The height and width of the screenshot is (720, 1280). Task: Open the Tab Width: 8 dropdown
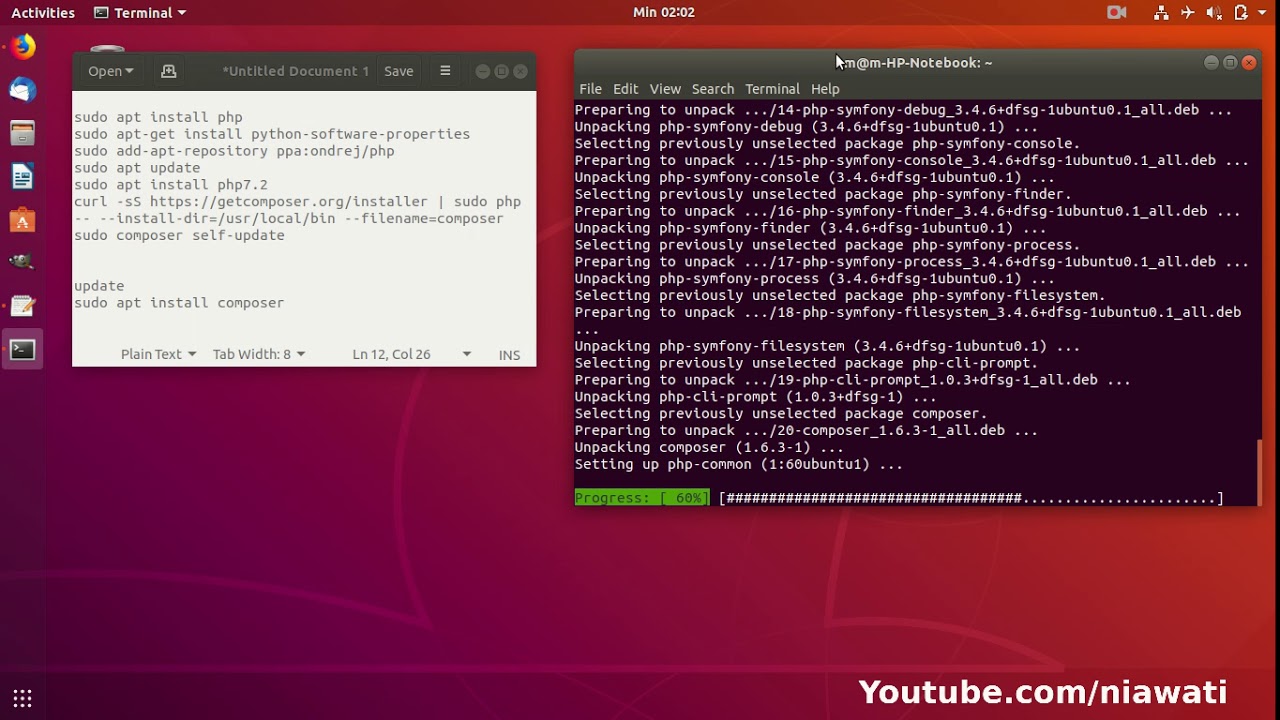(x=259, y=354)
